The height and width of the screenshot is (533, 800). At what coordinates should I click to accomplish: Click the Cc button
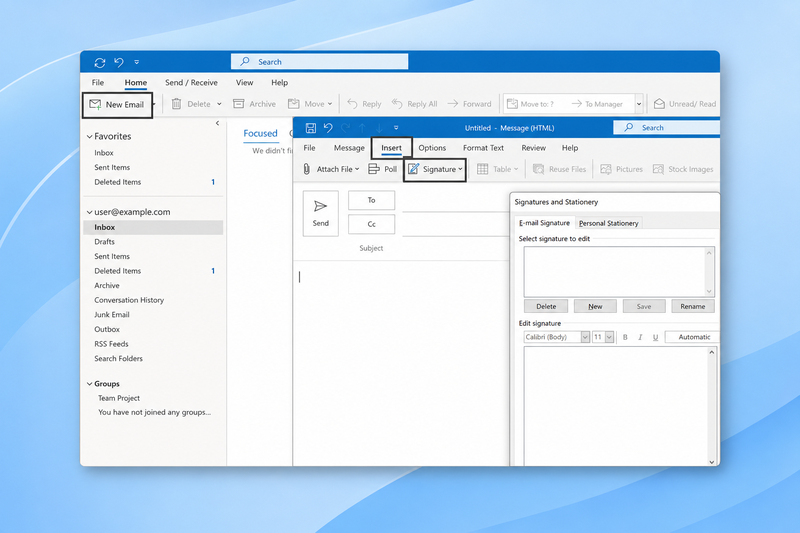tap(371, 224)
